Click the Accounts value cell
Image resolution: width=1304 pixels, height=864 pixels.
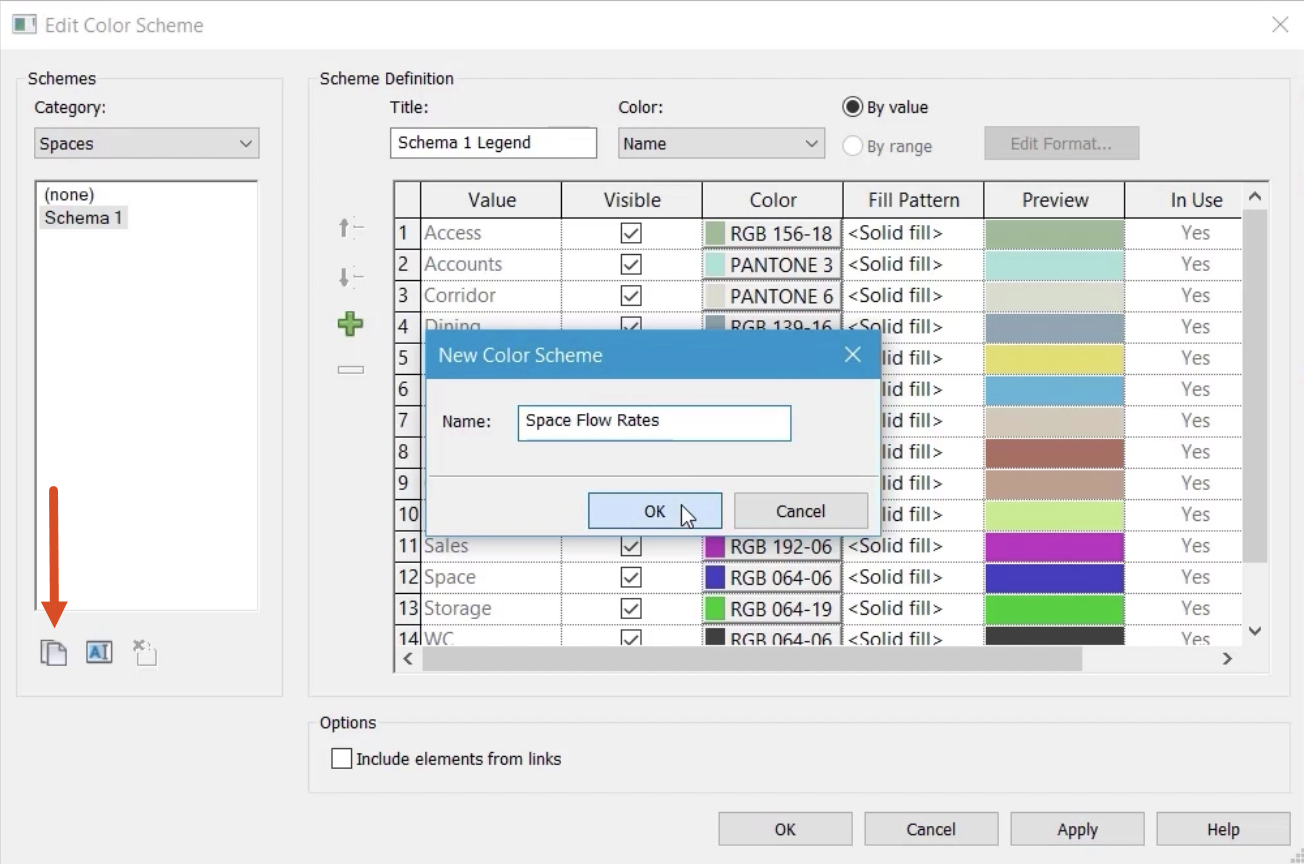[491, 264]
